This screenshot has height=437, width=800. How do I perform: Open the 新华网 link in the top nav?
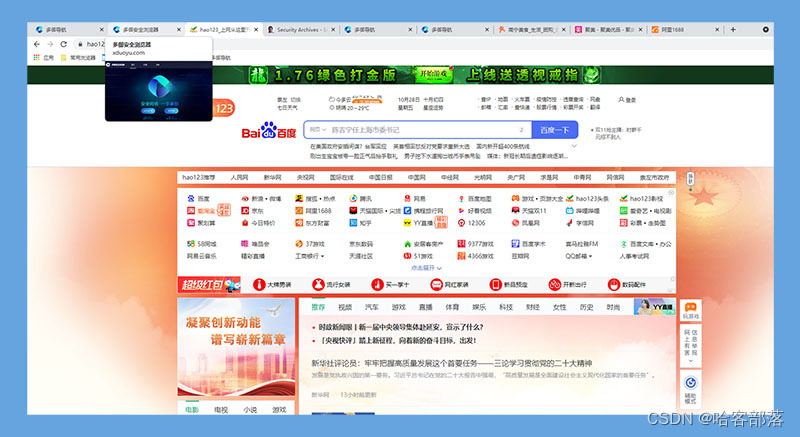[x=272, y=177]
